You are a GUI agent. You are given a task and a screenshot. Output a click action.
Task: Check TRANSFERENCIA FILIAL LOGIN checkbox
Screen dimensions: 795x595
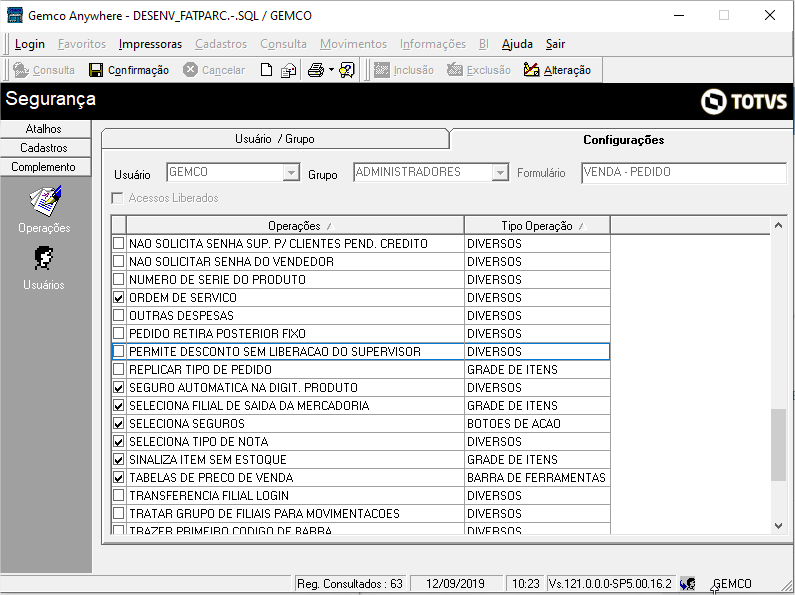click(x=119, y=495)
